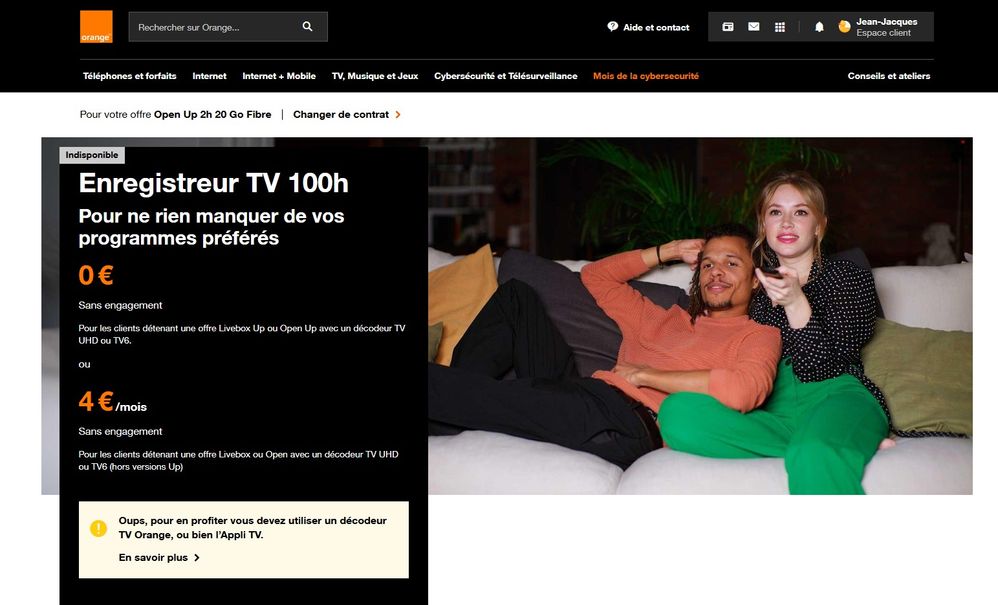Click the Jean-Jacques account name
The height and width of the screenshot is (605, 998).
click(x=887, y=22)
